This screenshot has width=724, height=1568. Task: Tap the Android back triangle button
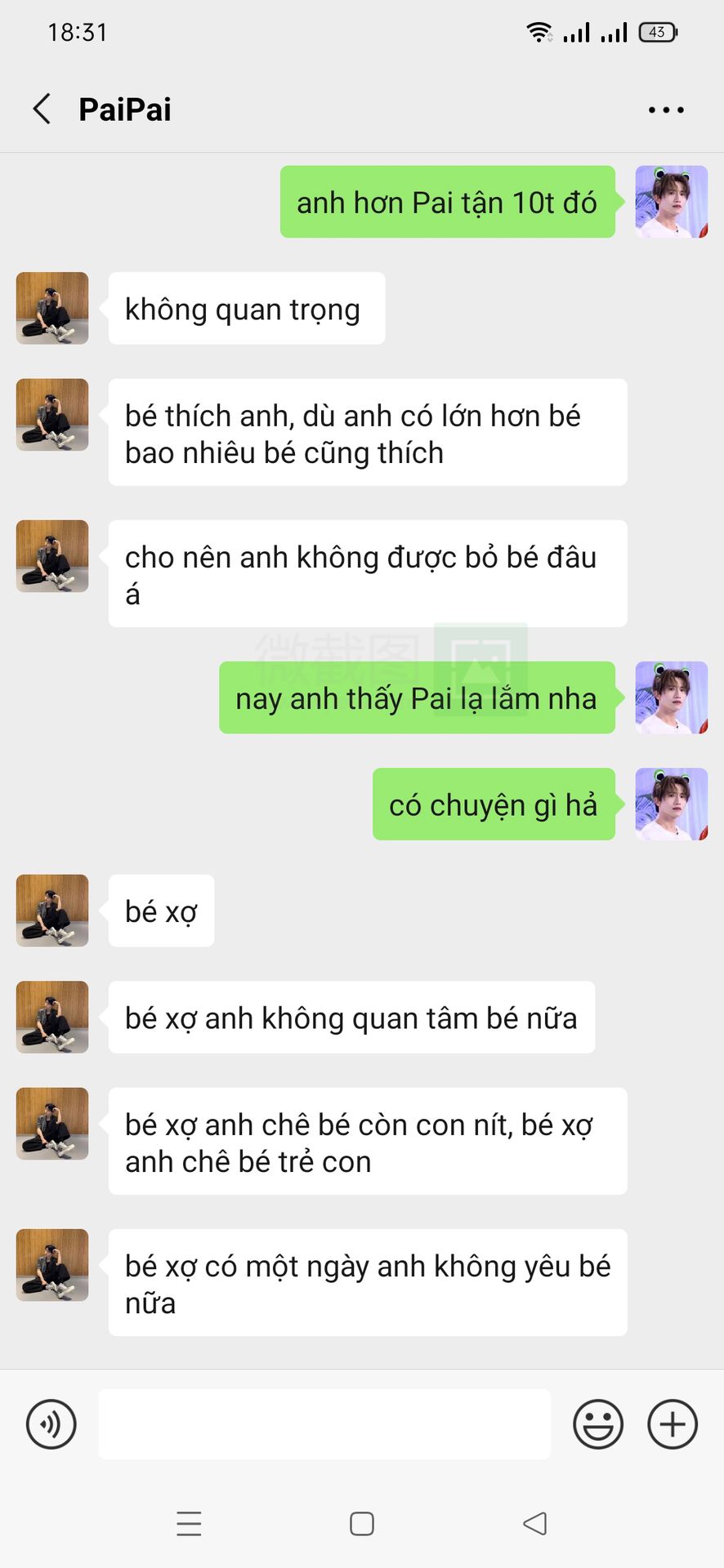point(535,1524)
